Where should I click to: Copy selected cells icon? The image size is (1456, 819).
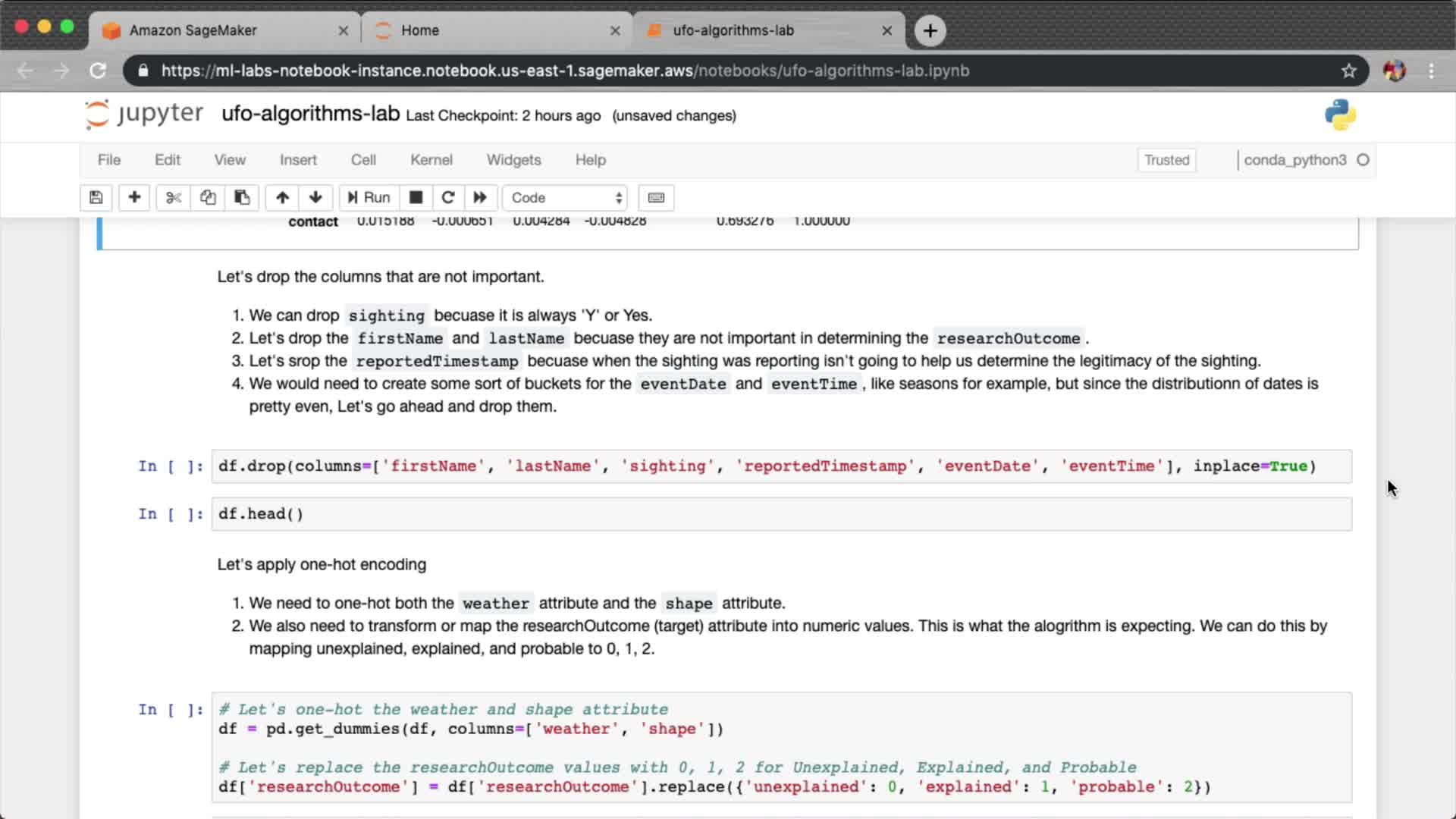tap(208, 198)
